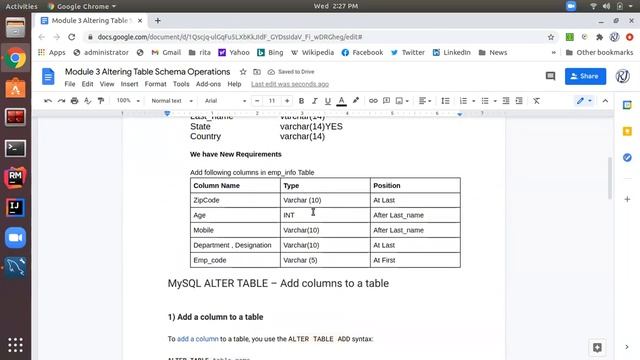Screen dimensions: 640x360
Task: Open the Arial font dropdown
Action: [225, 101]
